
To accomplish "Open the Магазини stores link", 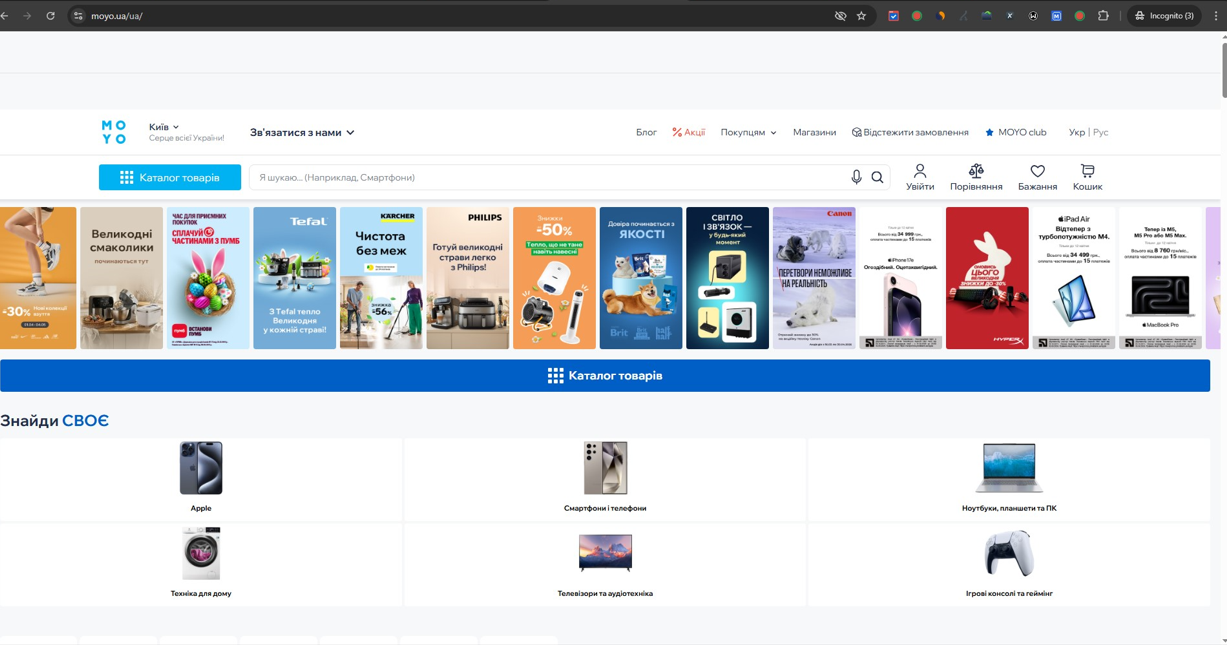I will 814,132.
